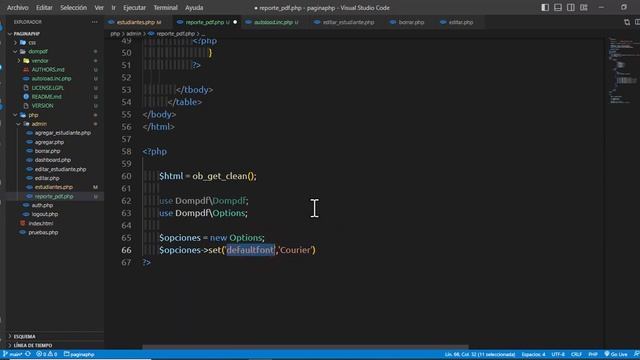Open borrar.php in explorer tree
Viewport: 640px width, 360px height.
(47, 151)
